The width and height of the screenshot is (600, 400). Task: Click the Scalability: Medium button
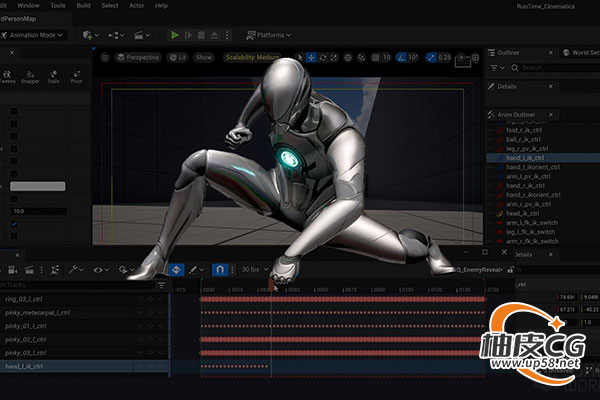coord(252,57)
